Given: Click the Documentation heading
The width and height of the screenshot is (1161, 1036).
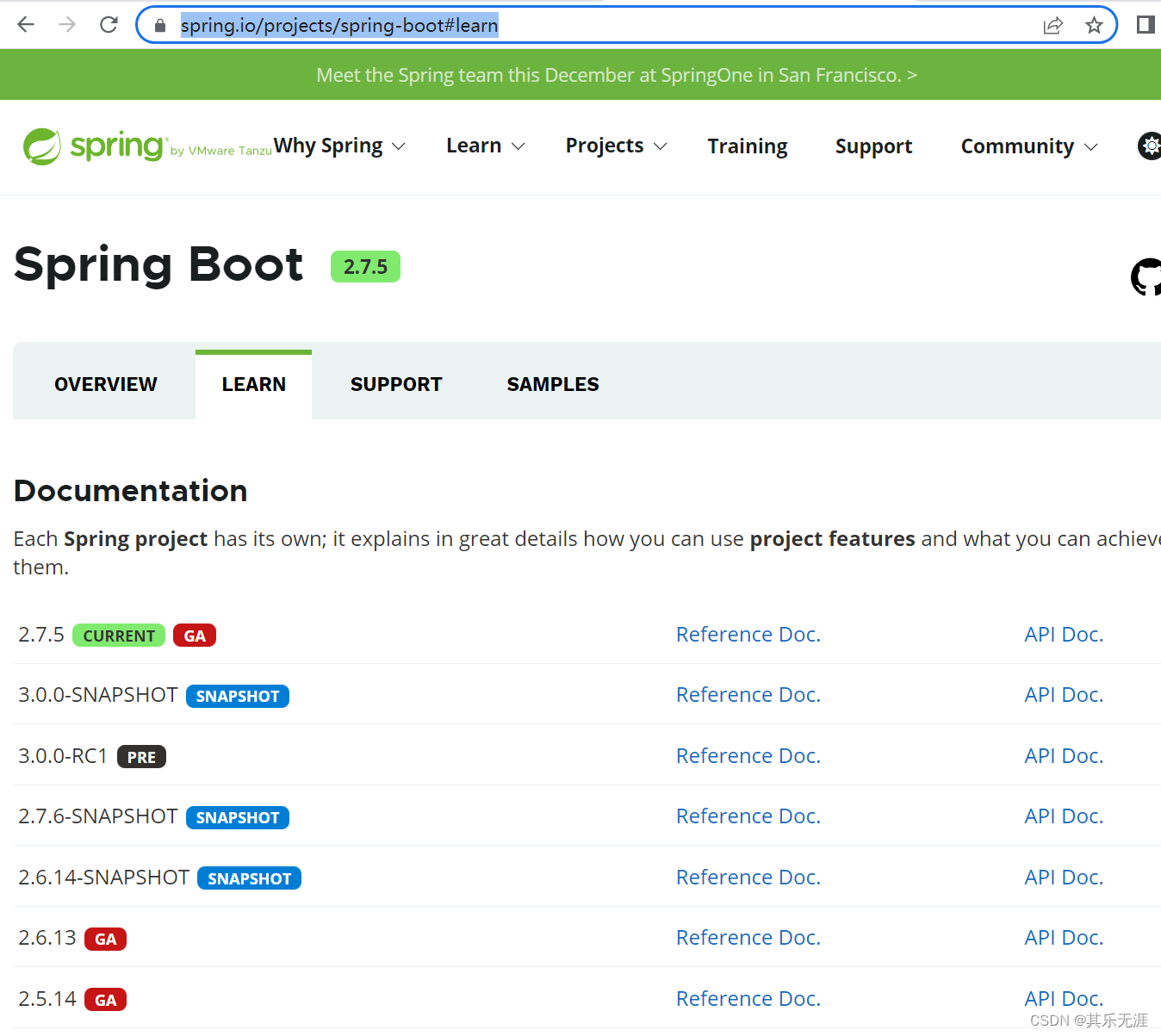Looking at the screenshot, I should (131, 491).
